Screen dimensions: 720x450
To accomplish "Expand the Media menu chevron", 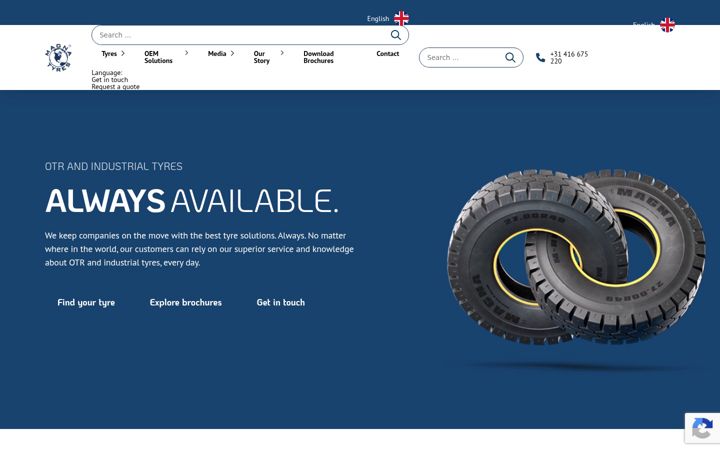I will pos(232,53).
